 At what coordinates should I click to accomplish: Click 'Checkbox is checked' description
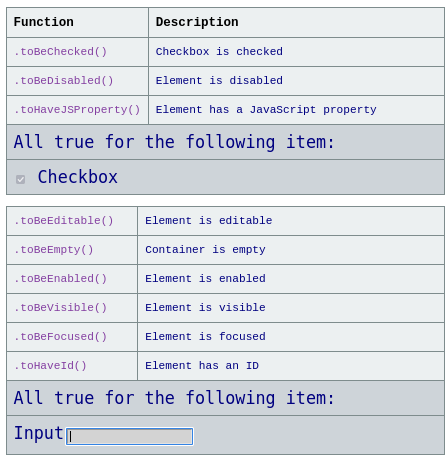tap(219, 52)
